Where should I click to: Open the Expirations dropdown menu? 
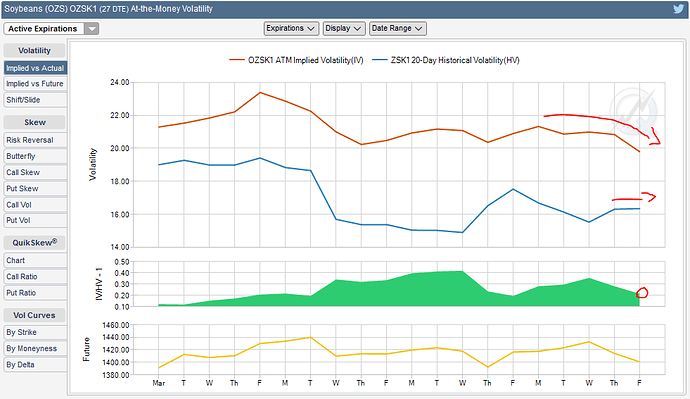(x=291, y=28)
